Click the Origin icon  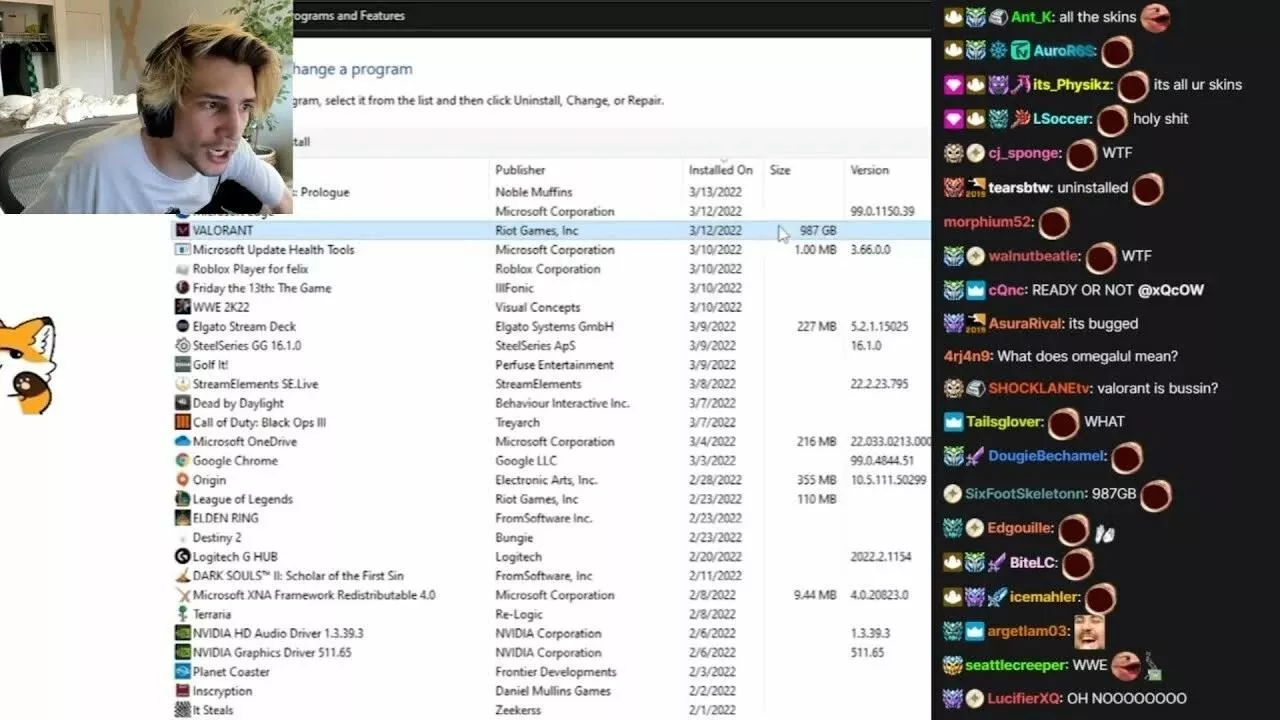182,480
